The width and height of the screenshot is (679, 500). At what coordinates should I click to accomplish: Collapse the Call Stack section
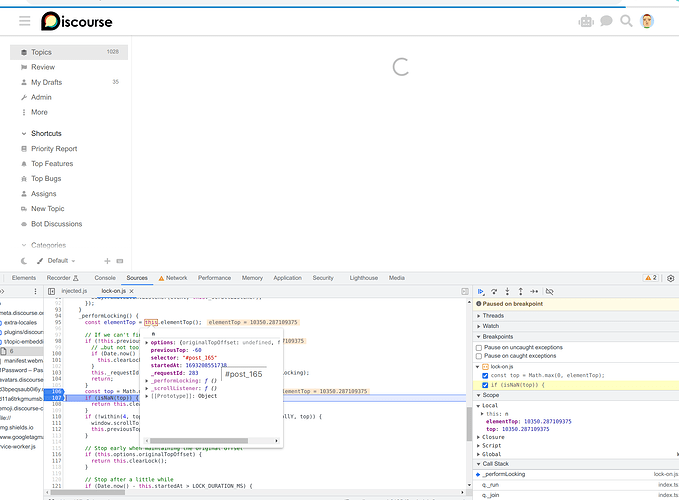(495, 464)
